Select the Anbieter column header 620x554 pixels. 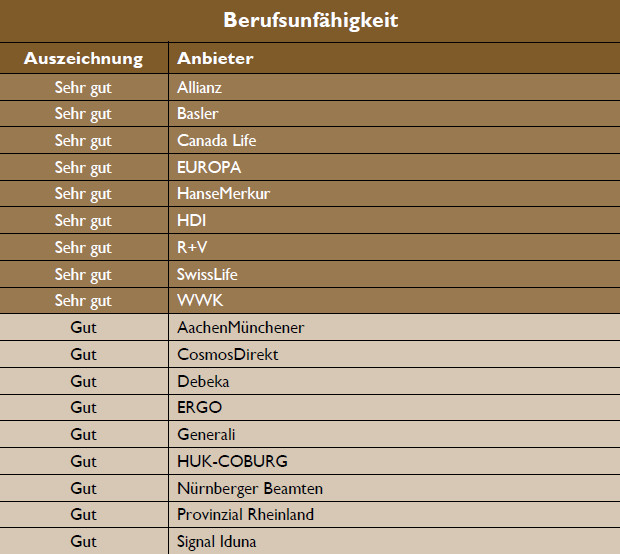215,58
